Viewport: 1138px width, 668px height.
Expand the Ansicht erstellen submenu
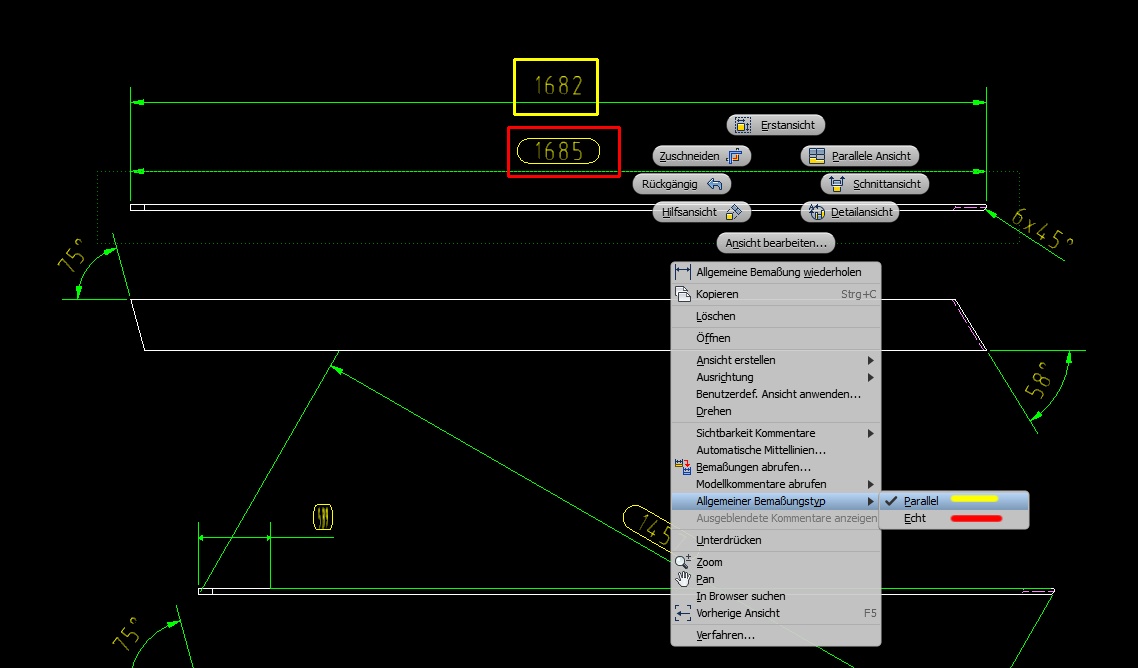click(x=776, y=360)
